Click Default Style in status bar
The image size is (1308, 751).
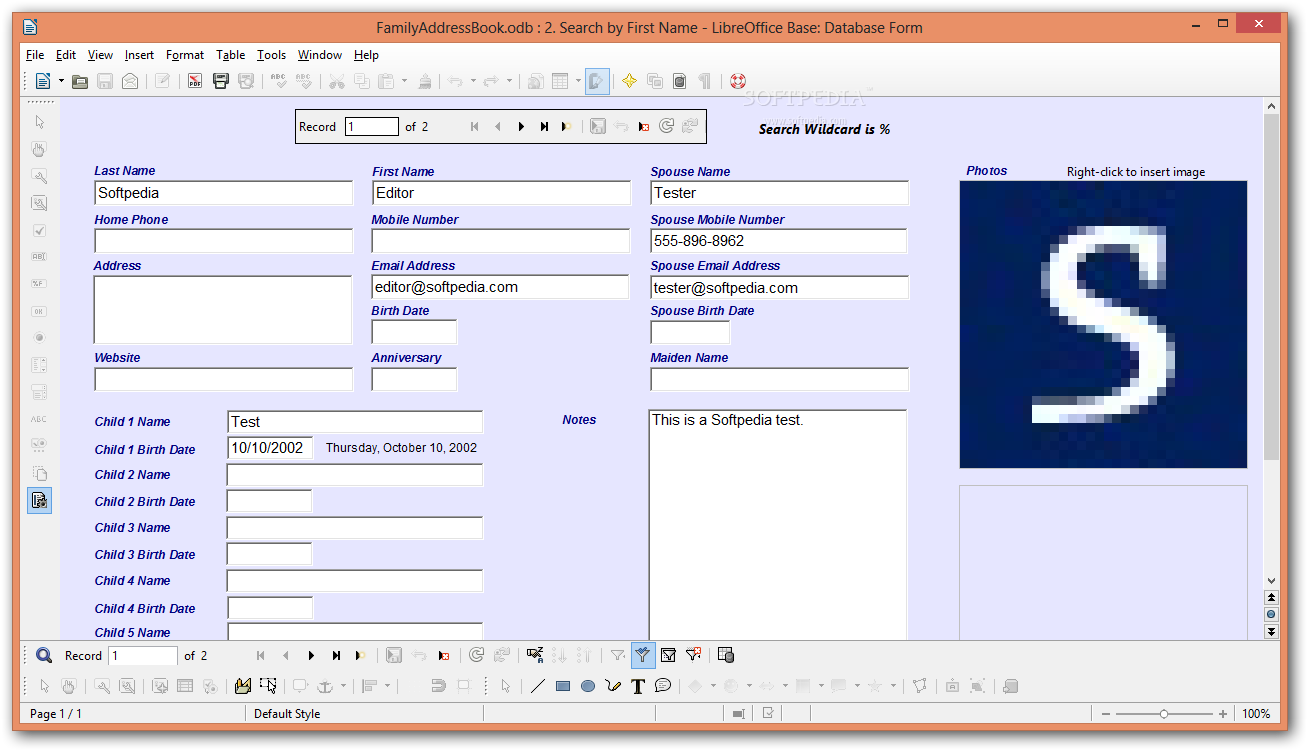click(287, 714)
